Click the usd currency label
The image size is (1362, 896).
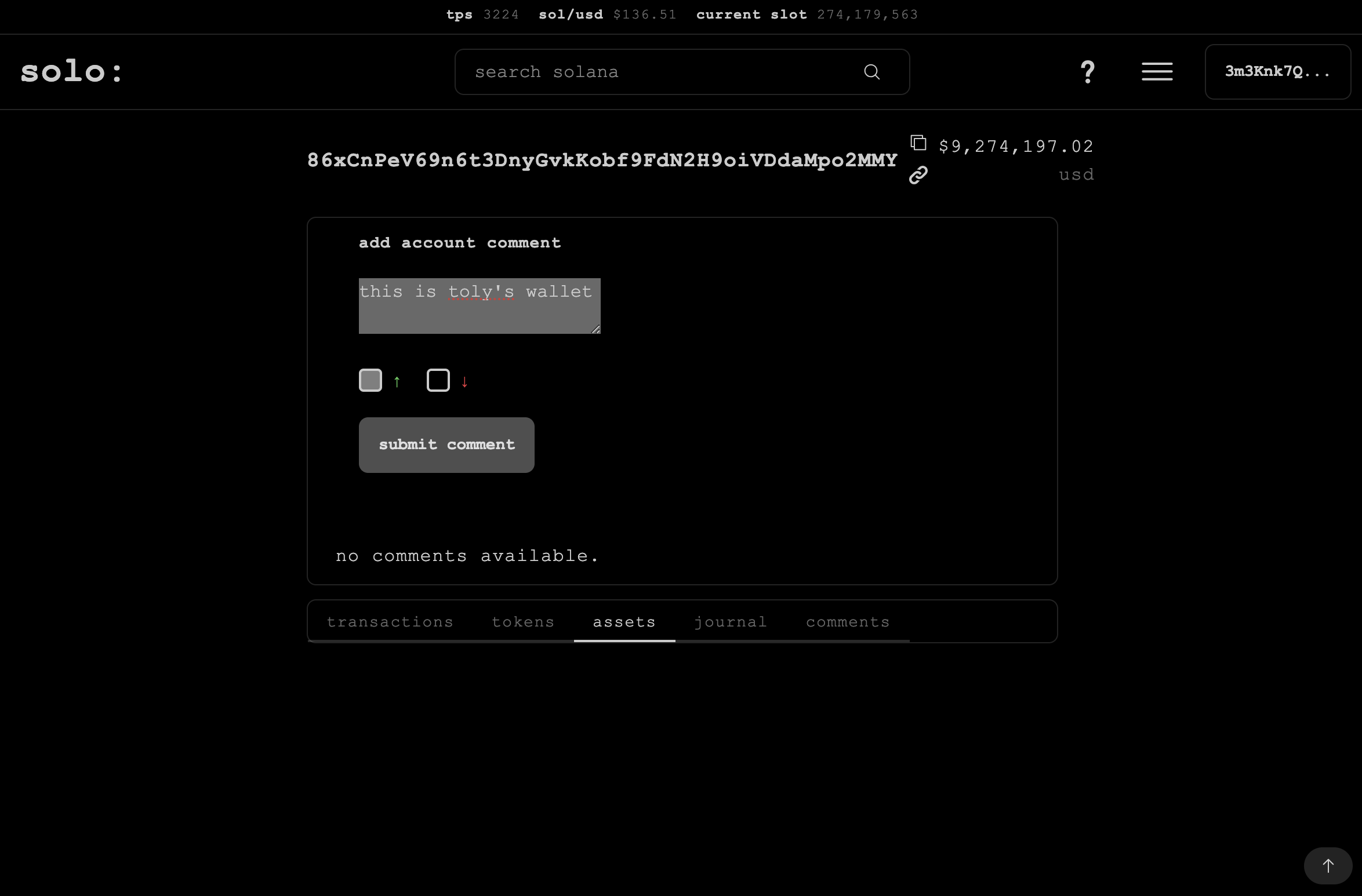coord(1076,174)
